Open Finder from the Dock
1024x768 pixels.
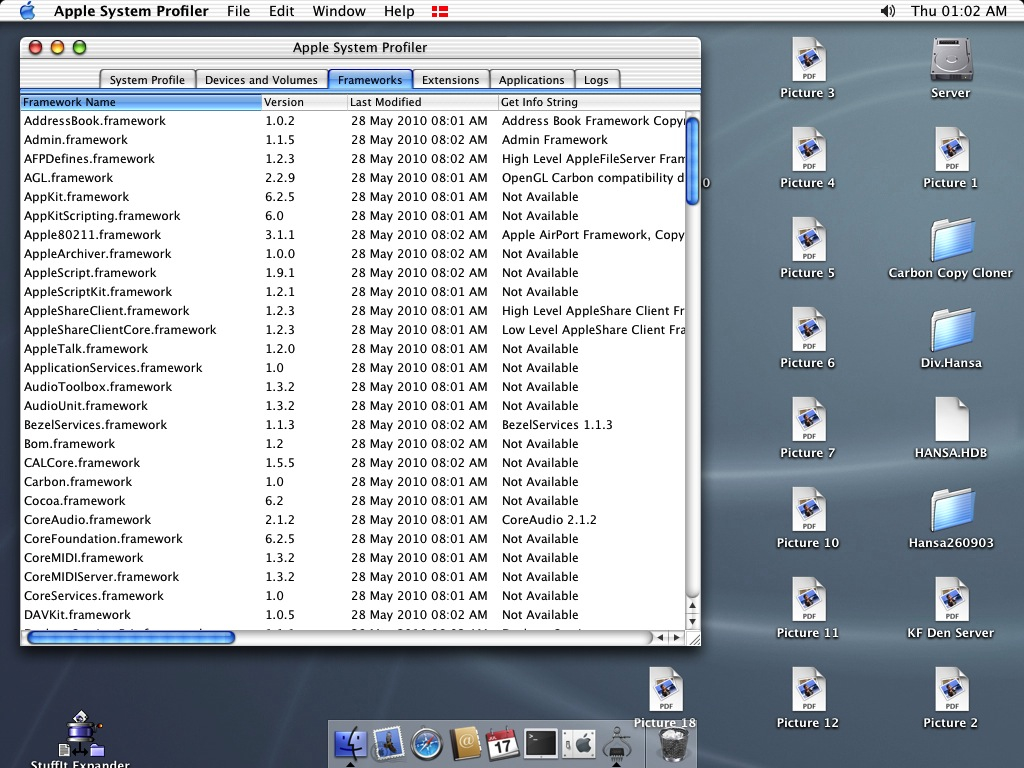pos(351,743)
